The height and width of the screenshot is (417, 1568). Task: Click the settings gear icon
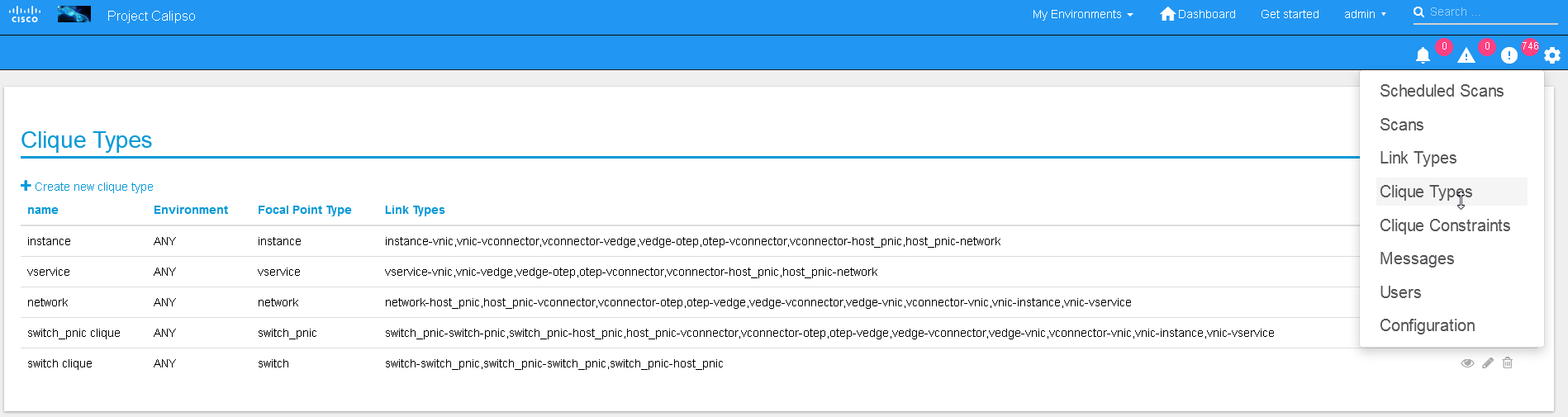1552,55
